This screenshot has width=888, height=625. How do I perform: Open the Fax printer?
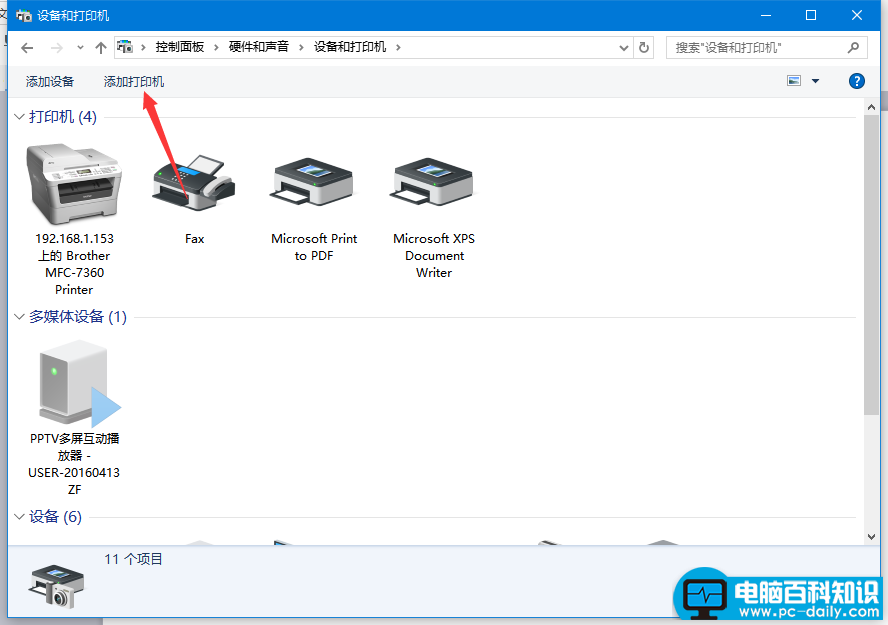[194, 180]
